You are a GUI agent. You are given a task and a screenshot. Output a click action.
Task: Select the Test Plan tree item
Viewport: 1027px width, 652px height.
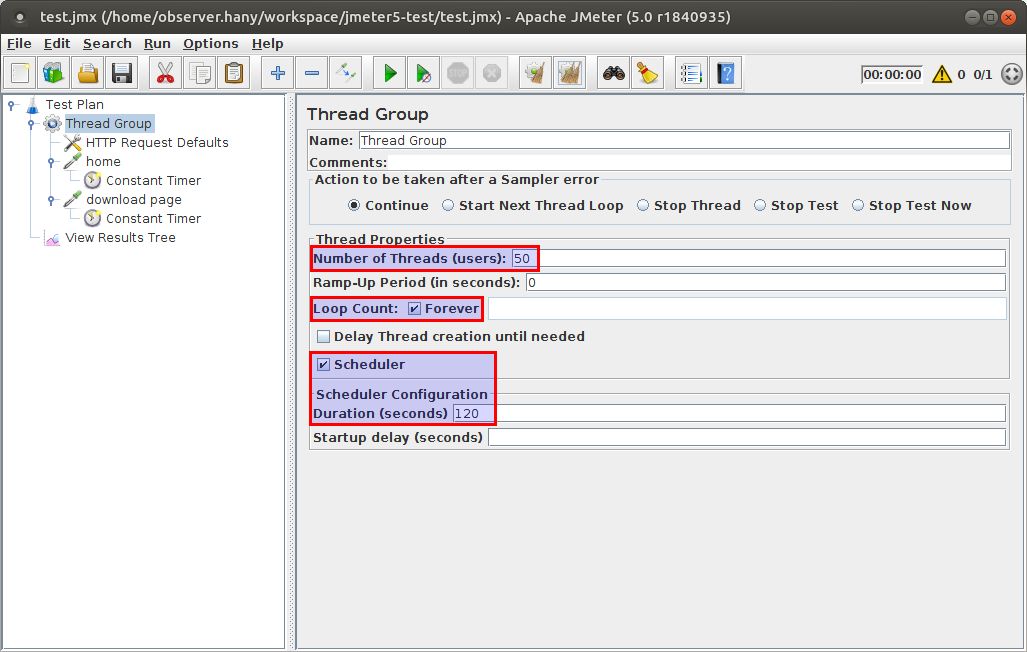pyautogui.click(x=74, y=104)
